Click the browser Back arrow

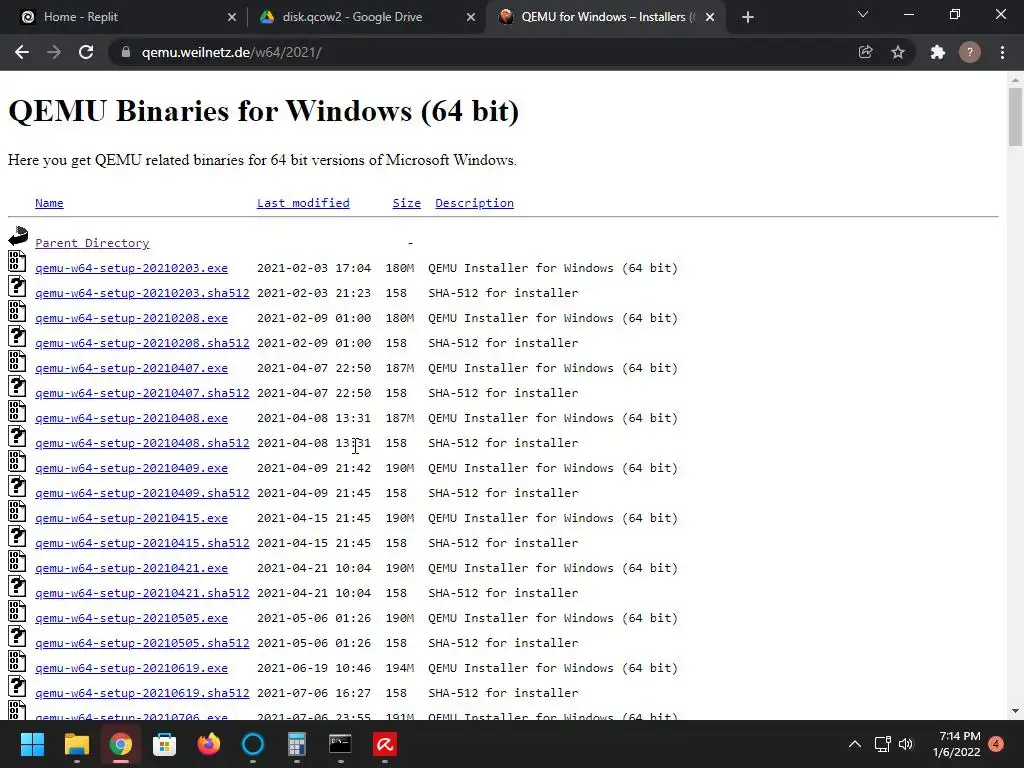(22, 52)
